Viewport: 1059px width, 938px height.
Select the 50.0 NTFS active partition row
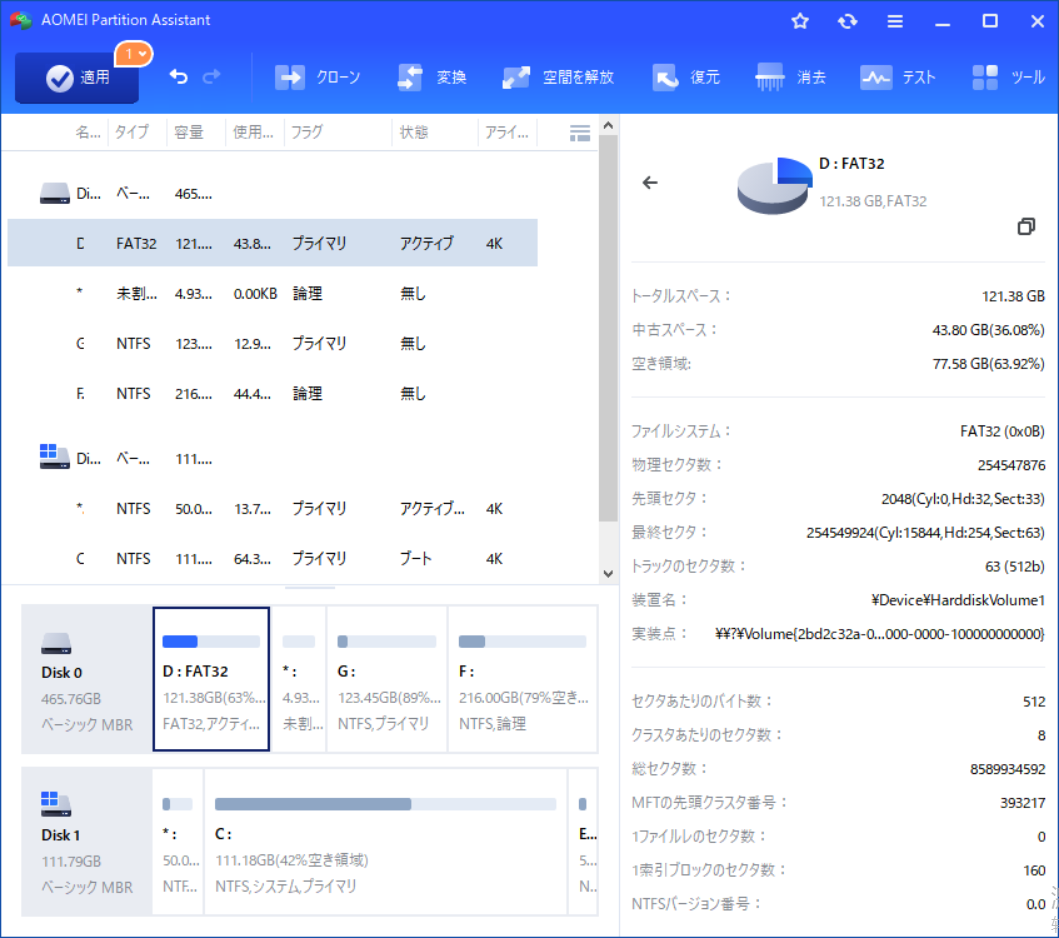point(272,509)
